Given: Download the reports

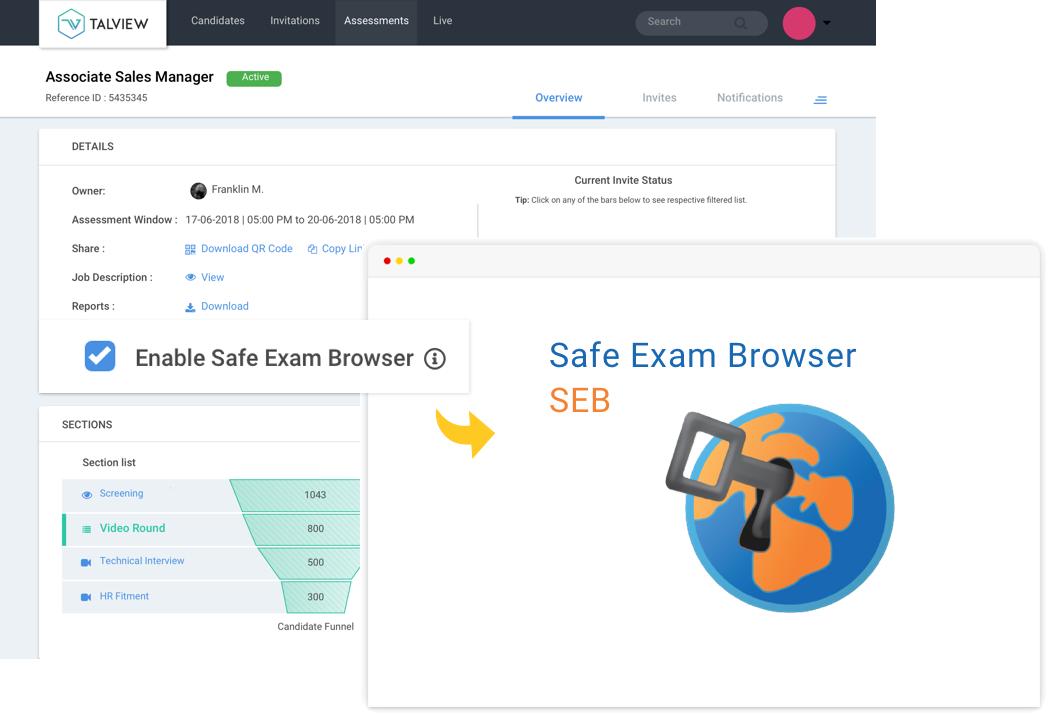Looking at the screenshot, I should (x=225, y=306).
